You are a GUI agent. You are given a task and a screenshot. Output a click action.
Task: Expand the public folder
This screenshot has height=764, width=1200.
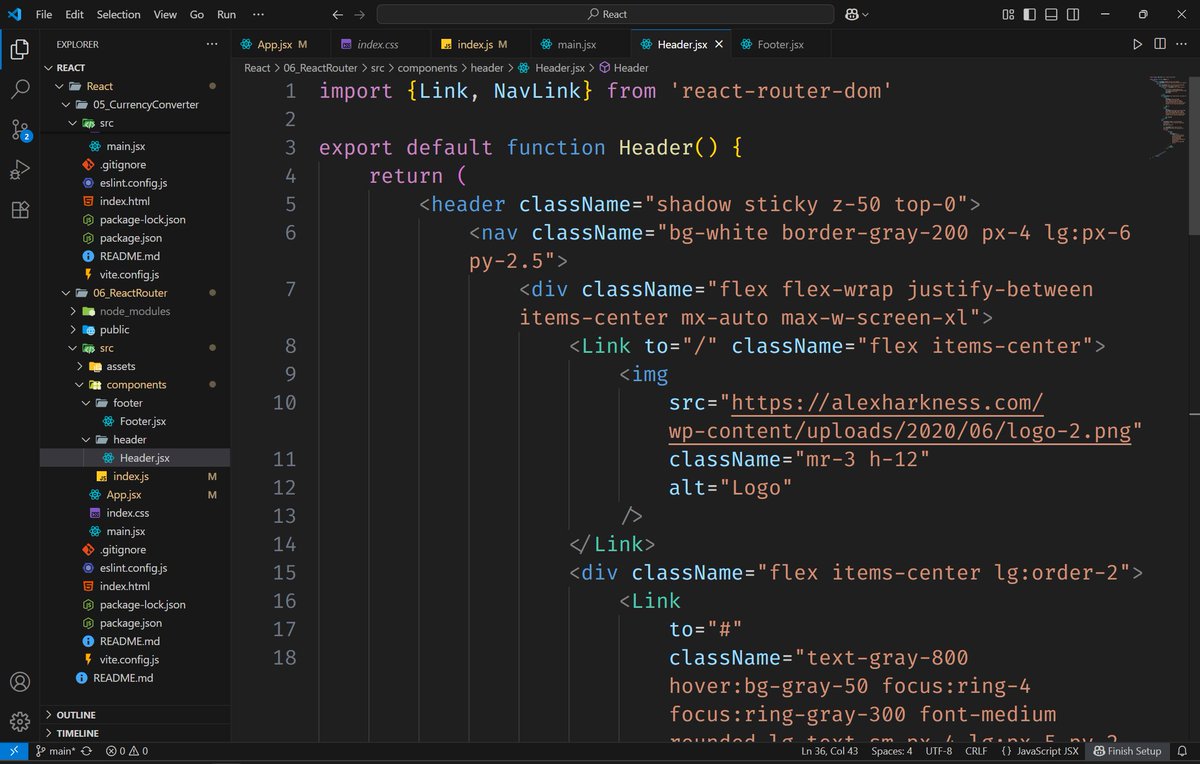[x=115, y=330]
